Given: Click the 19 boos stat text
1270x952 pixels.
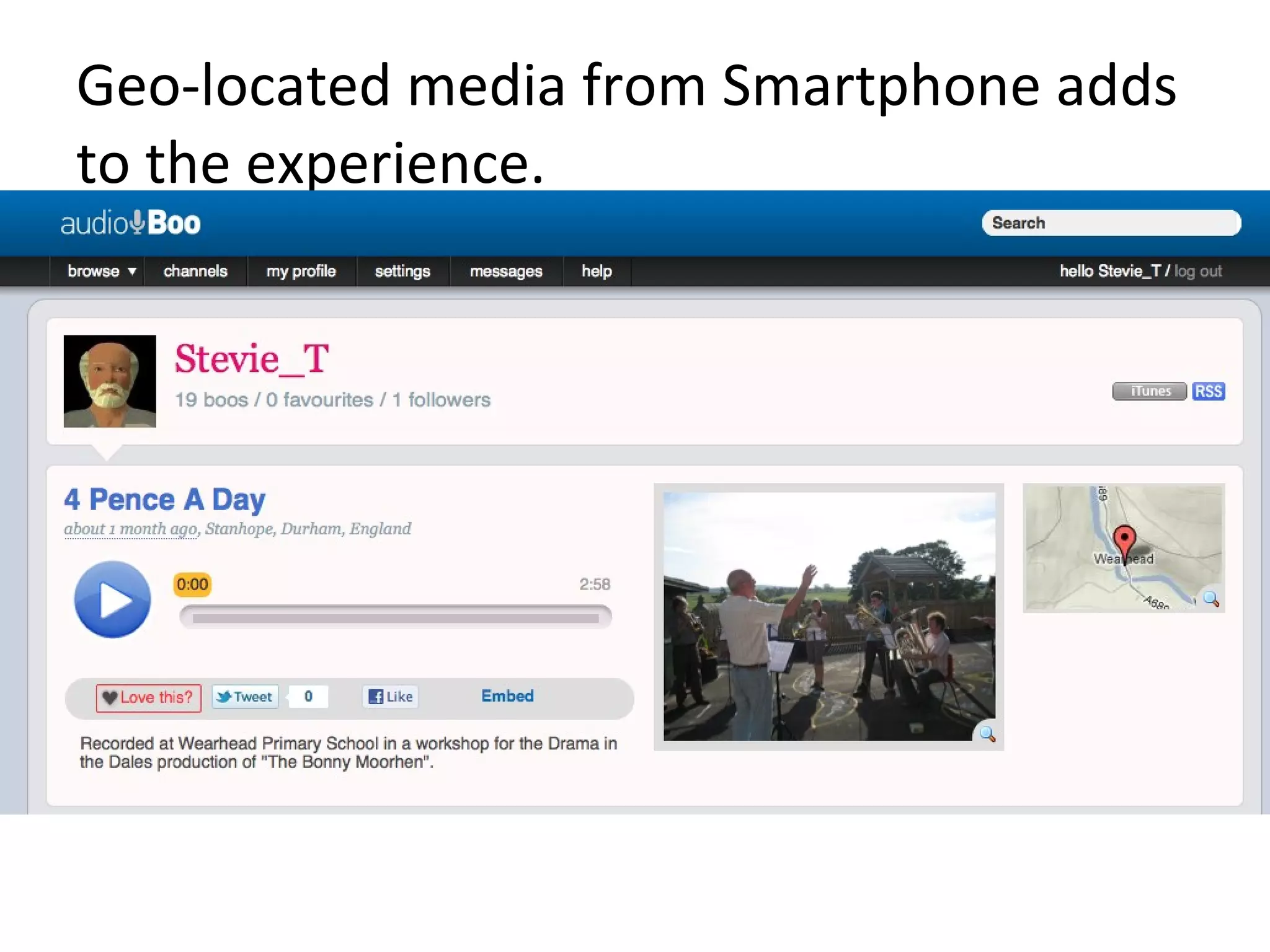Looking at the screenshot, I should click(x=211, y=400).
